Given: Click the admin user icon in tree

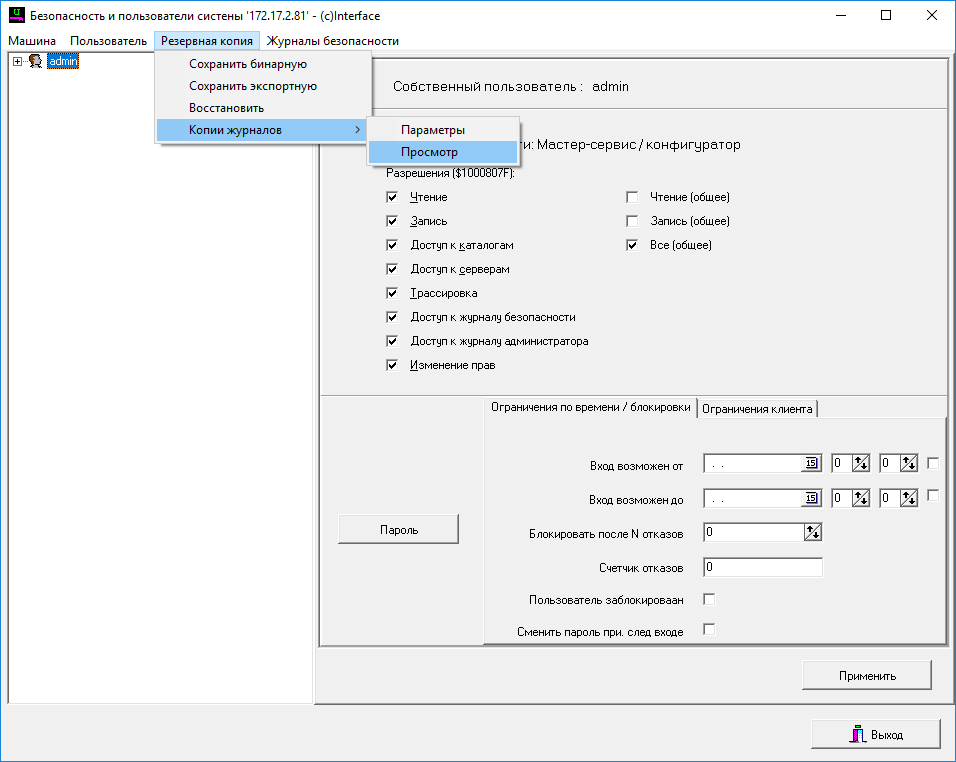Looking at the screenshot, I should 35,62.
